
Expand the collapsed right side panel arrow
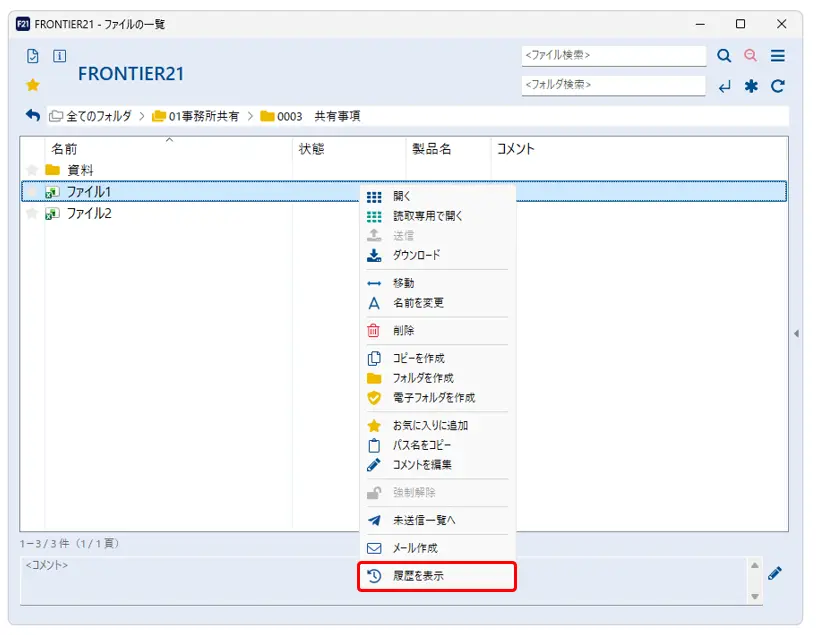pos(796,333)
